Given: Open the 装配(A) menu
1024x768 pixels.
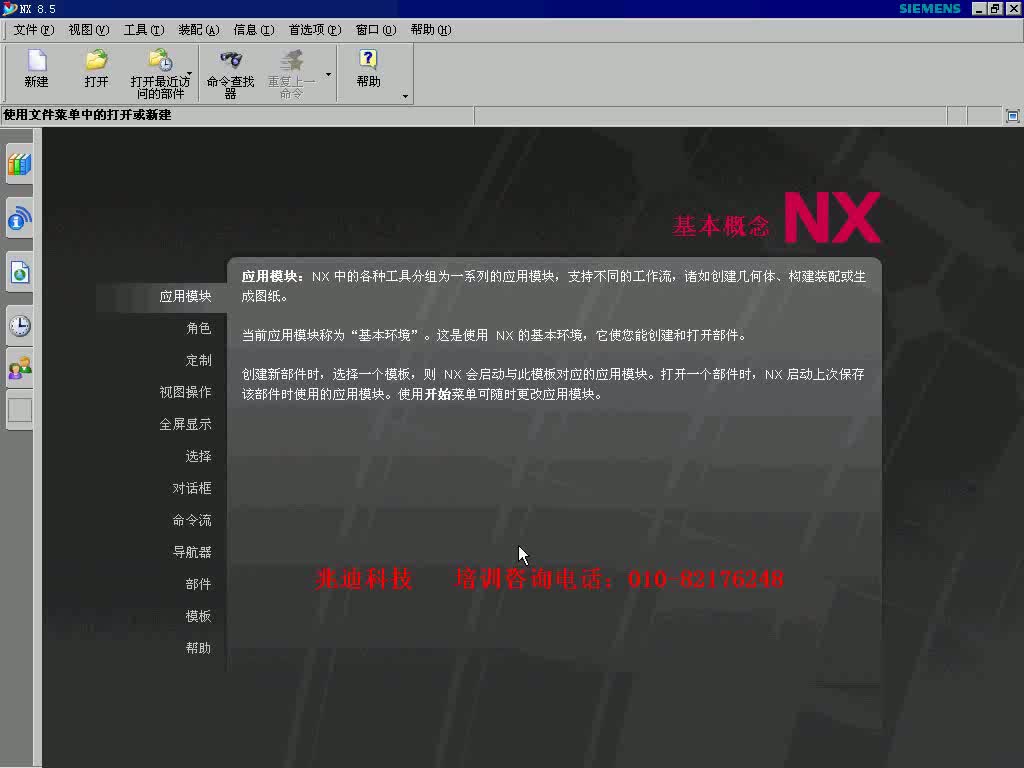Looking at the screenshot, I should [199, 30].
